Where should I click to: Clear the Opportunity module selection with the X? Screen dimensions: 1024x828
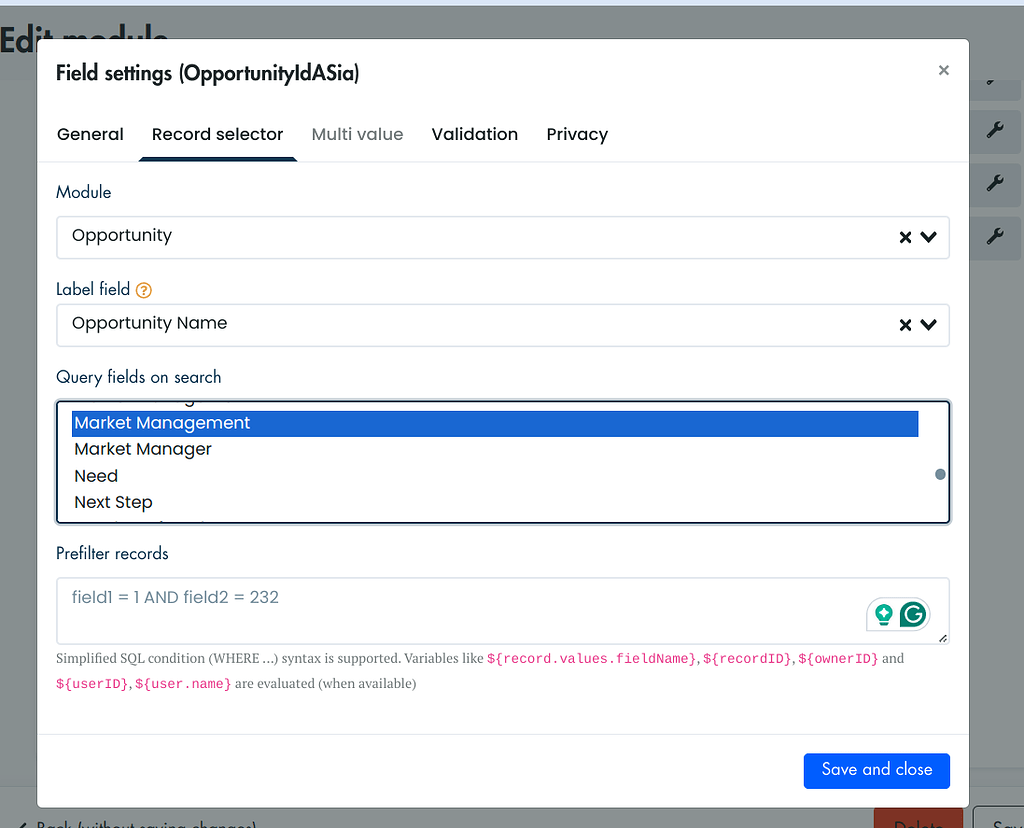[x=905, y=237]
